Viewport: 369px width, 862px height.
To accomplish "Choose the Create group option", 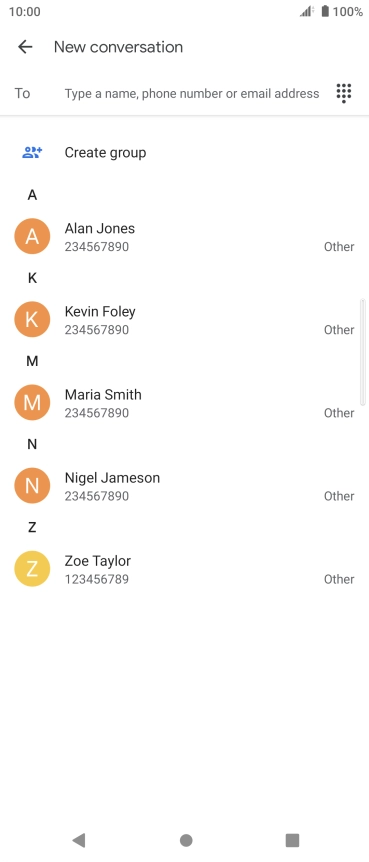I will [x=106, y=152].
